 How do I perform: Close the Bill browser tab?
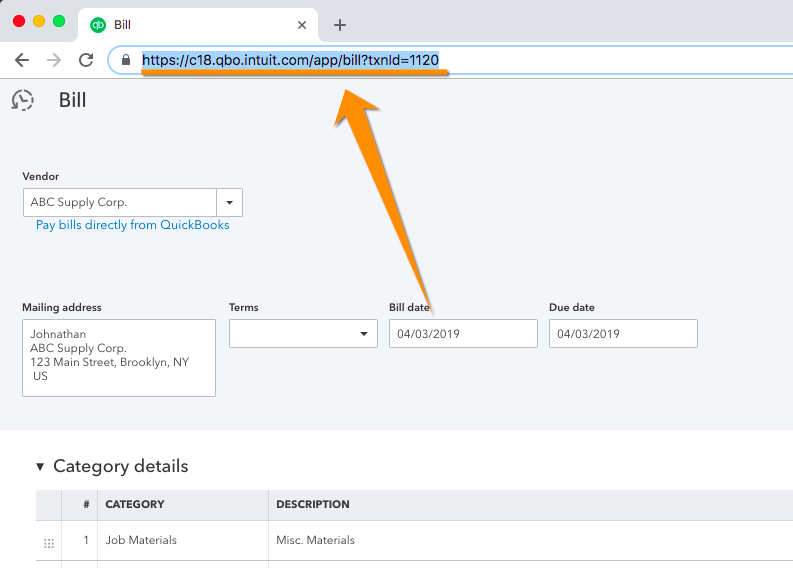tap(302, 25)
